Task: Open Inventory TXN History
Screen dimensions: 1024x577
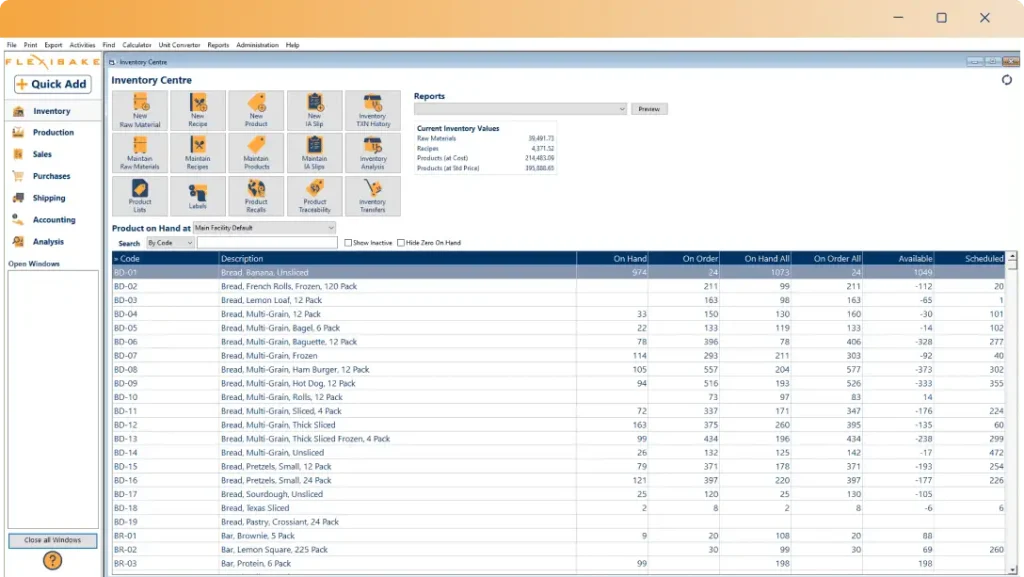Action: 372,110
